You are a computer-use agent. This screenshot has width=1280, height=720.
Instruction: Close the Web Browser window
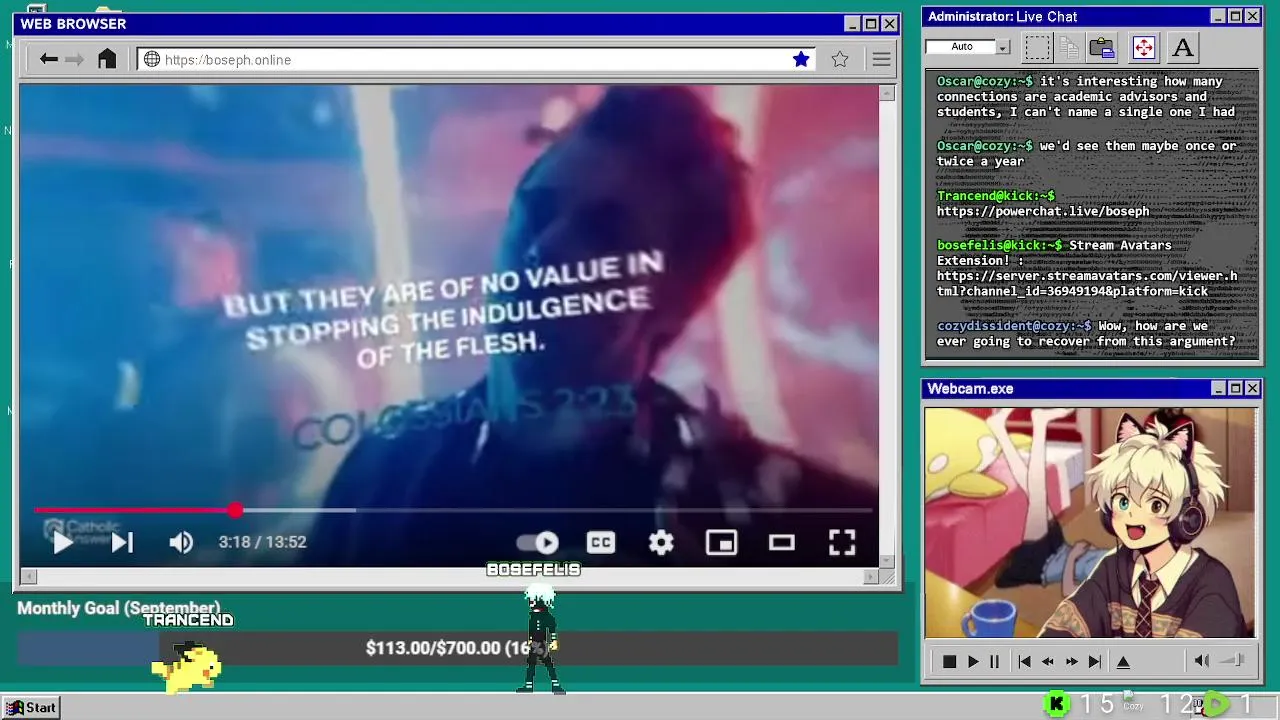(889, 23)
